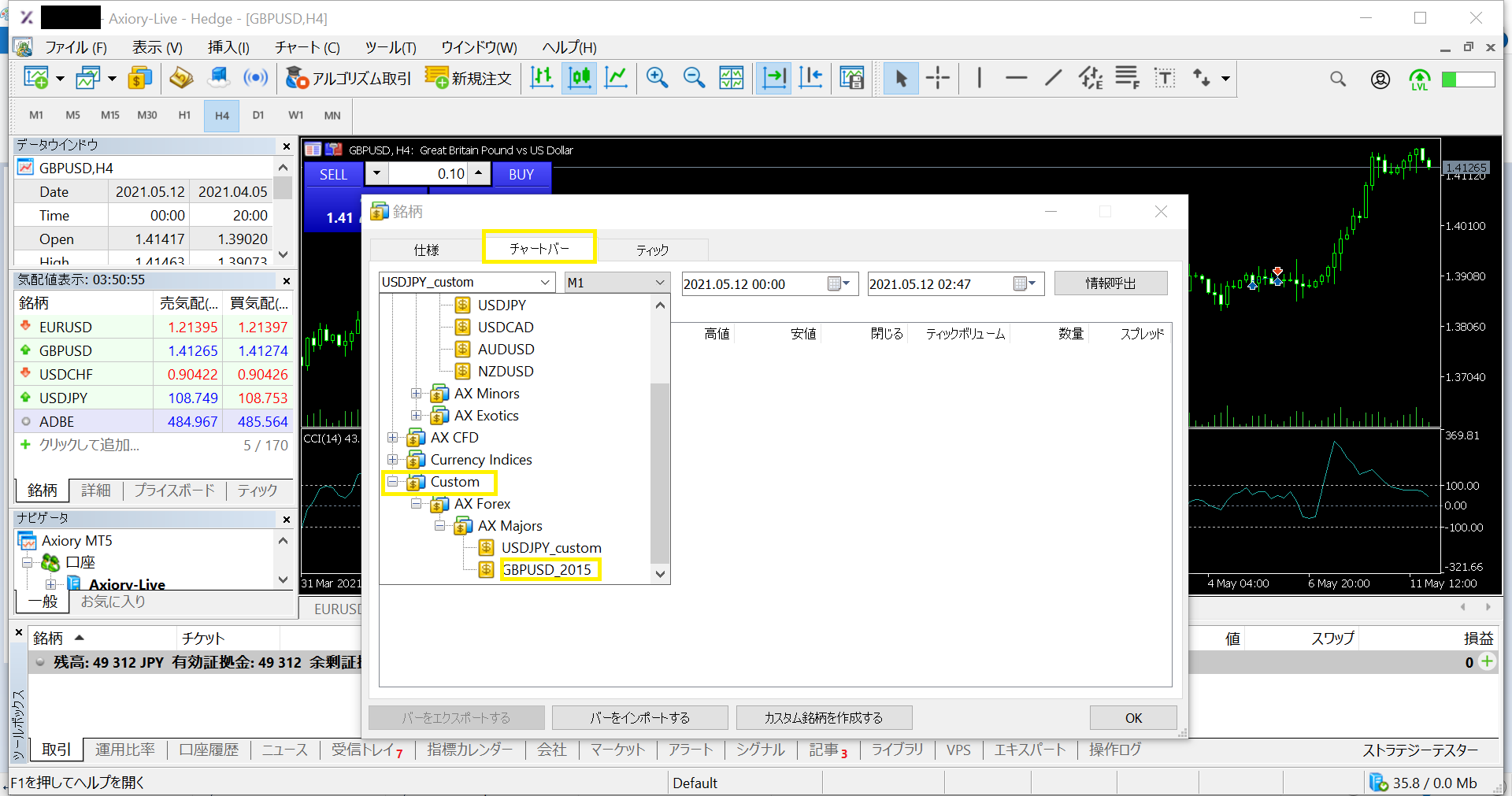The width and height of the screenshot is (1512, 796).
Task: Collapse the Custom folder in symbol tree
Action: pyautogui.click(x=392, y=482)
